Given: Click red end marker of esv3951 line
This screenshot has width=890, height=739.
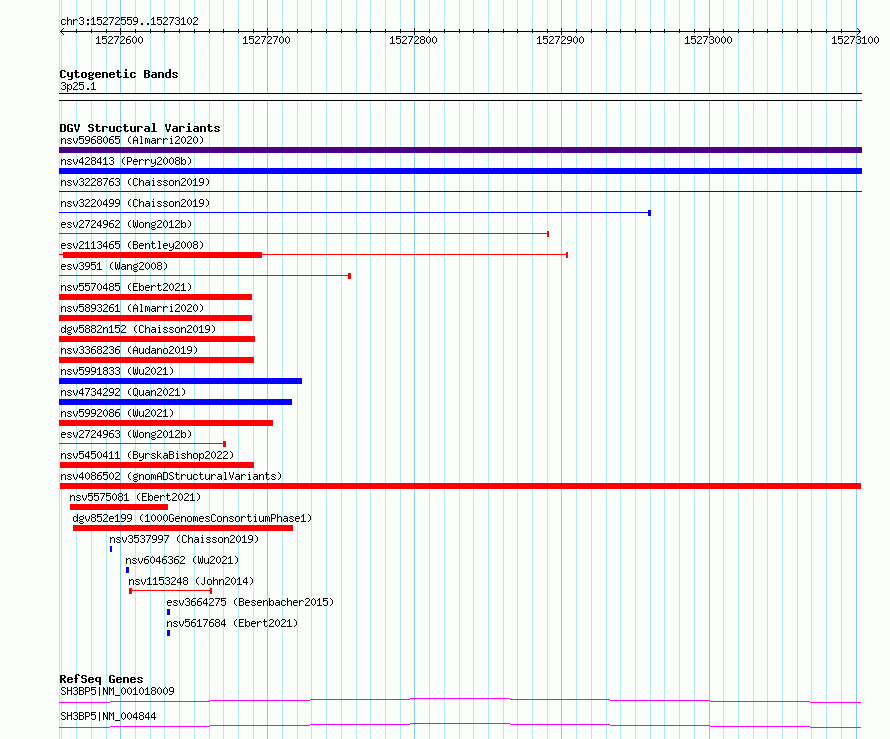Looking at the screenshot, I should (350, 276).
